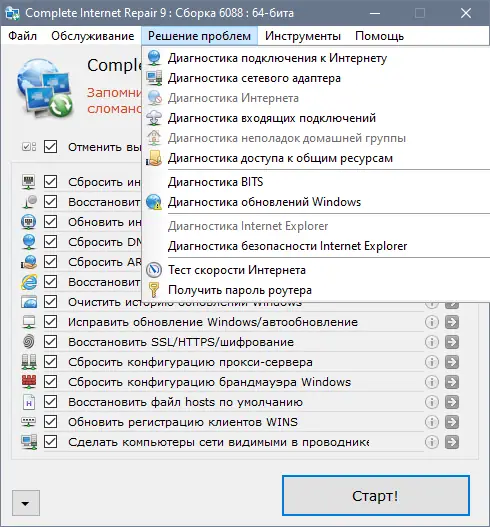Toggle Сбросить конфигурацию прокси-сервера checkbox
Viewport: 490px width, 527px height.
point(50,362)
